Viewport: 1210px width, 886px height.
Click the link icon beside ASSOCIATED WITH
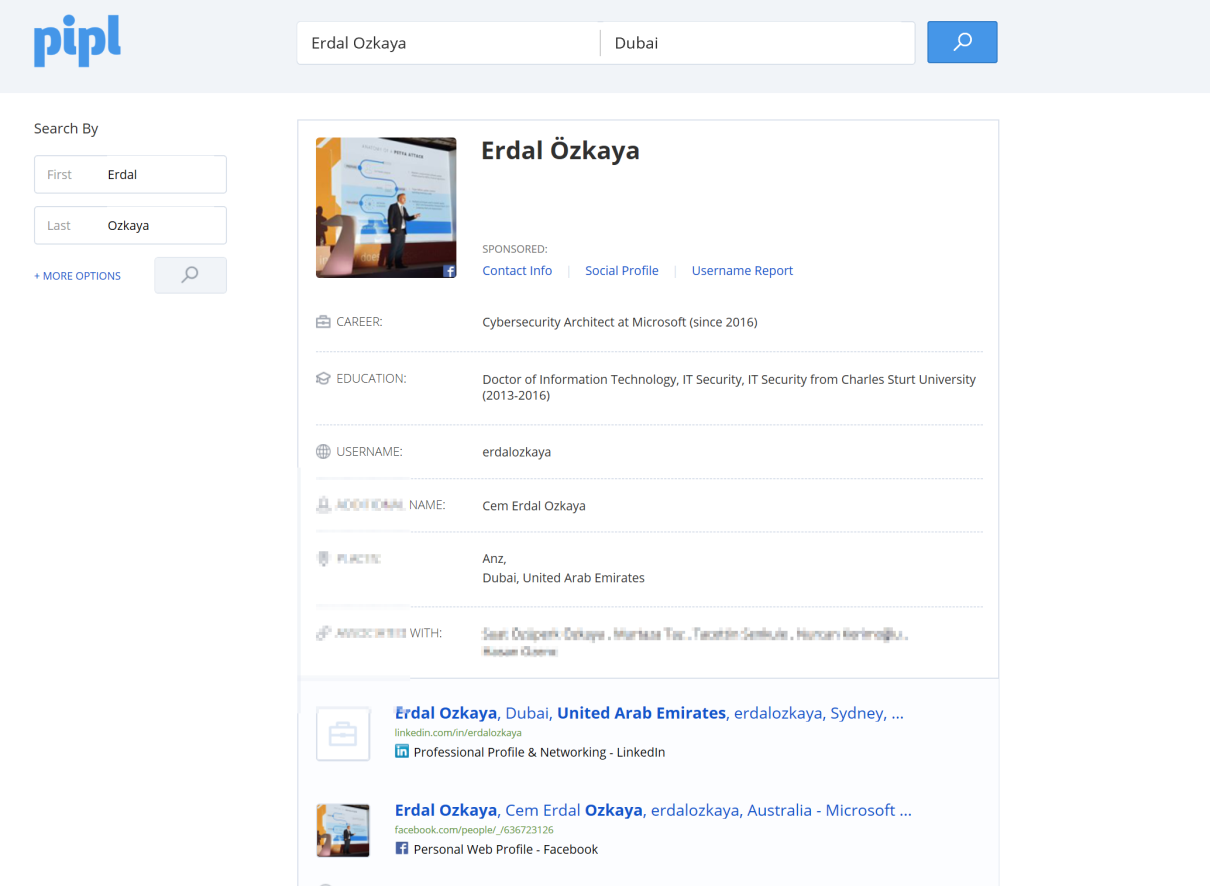323,633
